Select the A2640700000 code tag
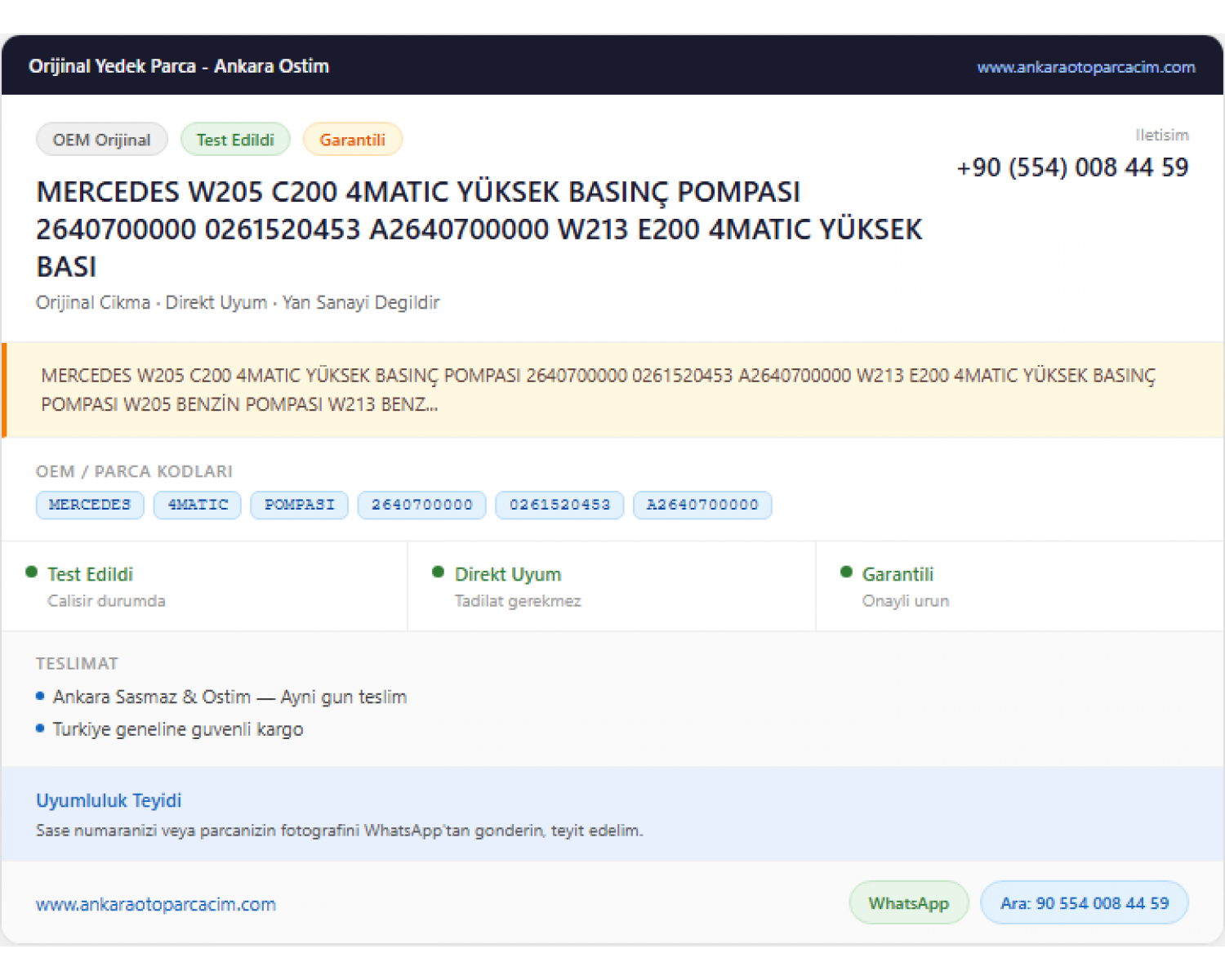 (702, 505)
